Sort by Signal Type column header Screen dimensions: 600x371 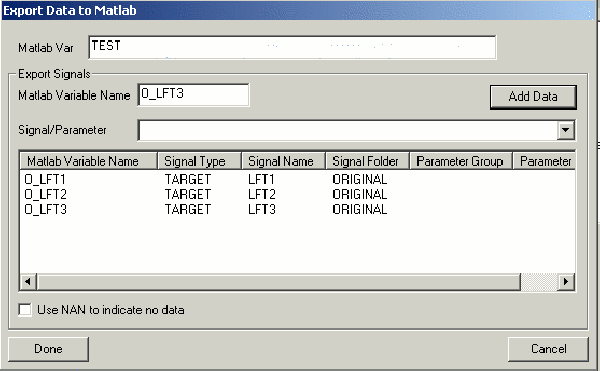[199, 161]
